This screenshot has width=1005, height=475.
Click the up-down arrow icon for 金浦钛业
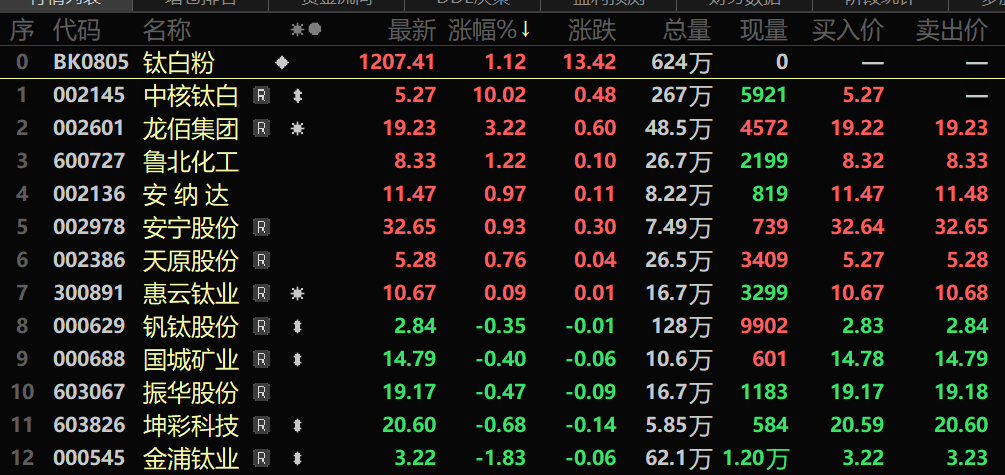(297, 459)
